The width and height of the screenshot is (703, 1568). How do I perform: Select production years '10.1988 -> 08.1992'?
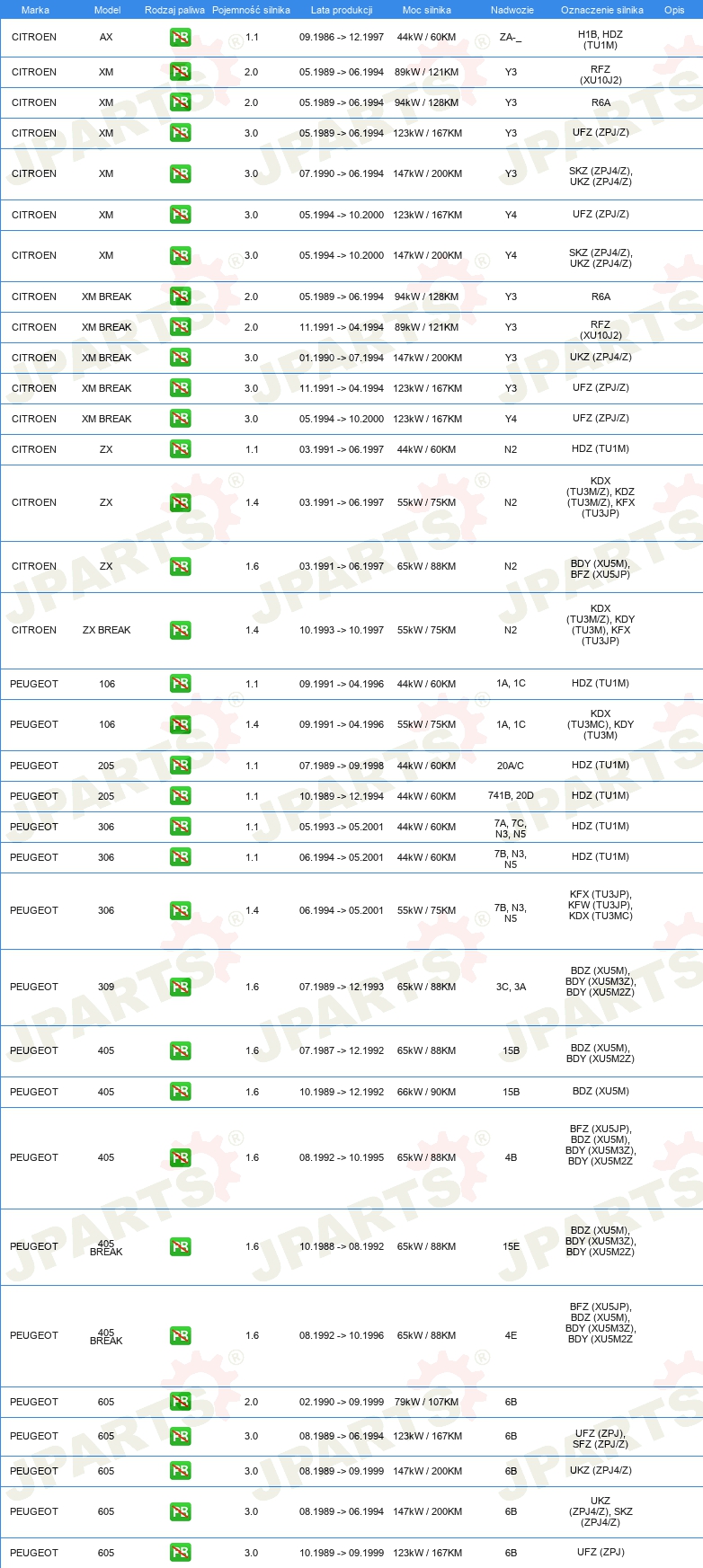click(x=342, y=1246)
